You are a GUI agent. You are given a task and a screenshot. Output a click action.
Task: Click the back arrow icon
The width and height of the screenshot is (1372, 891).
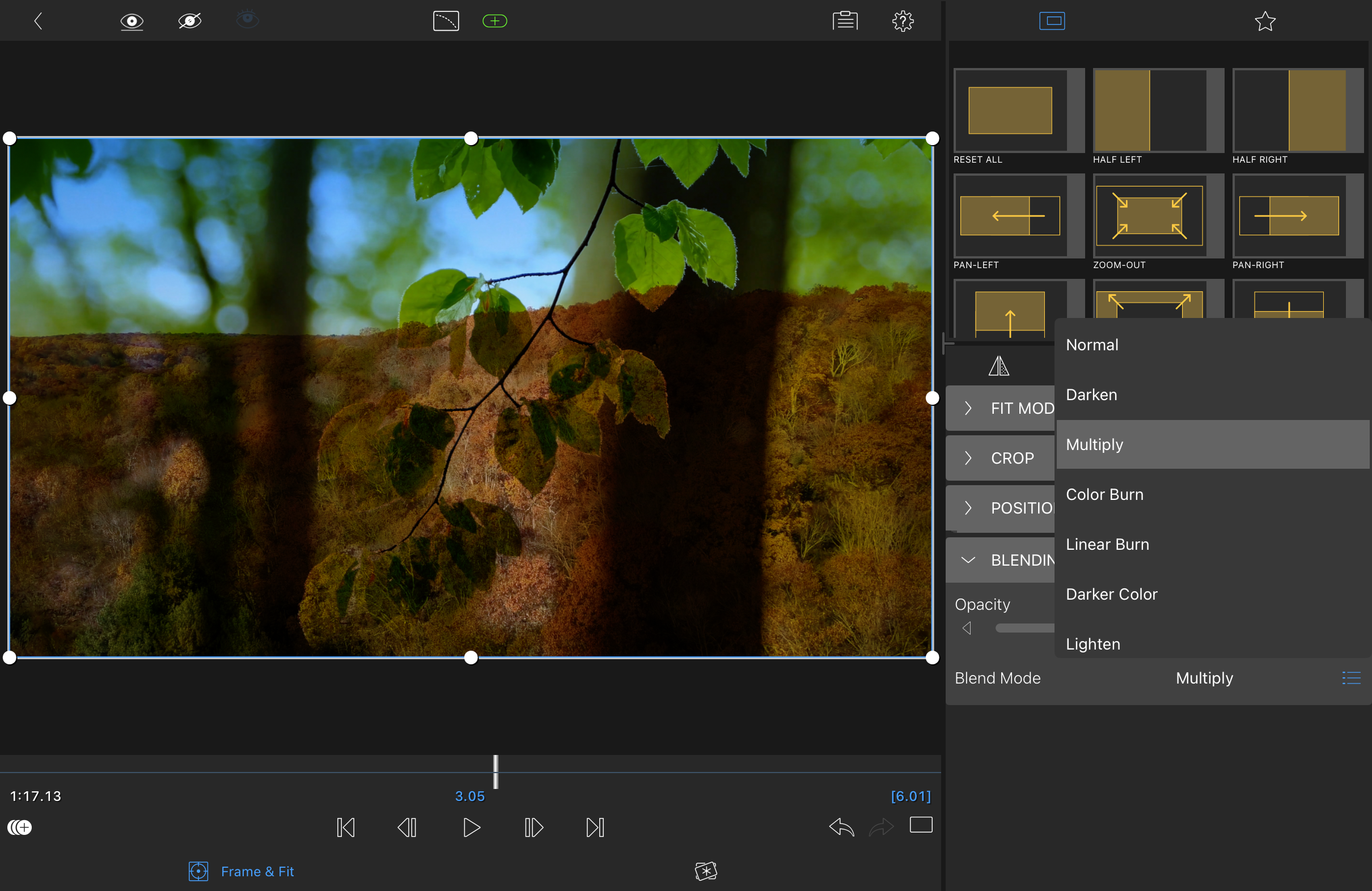[x=38, y=22]
